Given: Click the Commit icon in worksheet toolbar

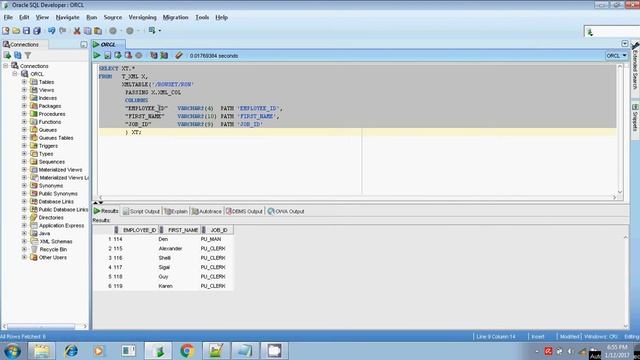Looking at the screenshot, I should [118, 56].
